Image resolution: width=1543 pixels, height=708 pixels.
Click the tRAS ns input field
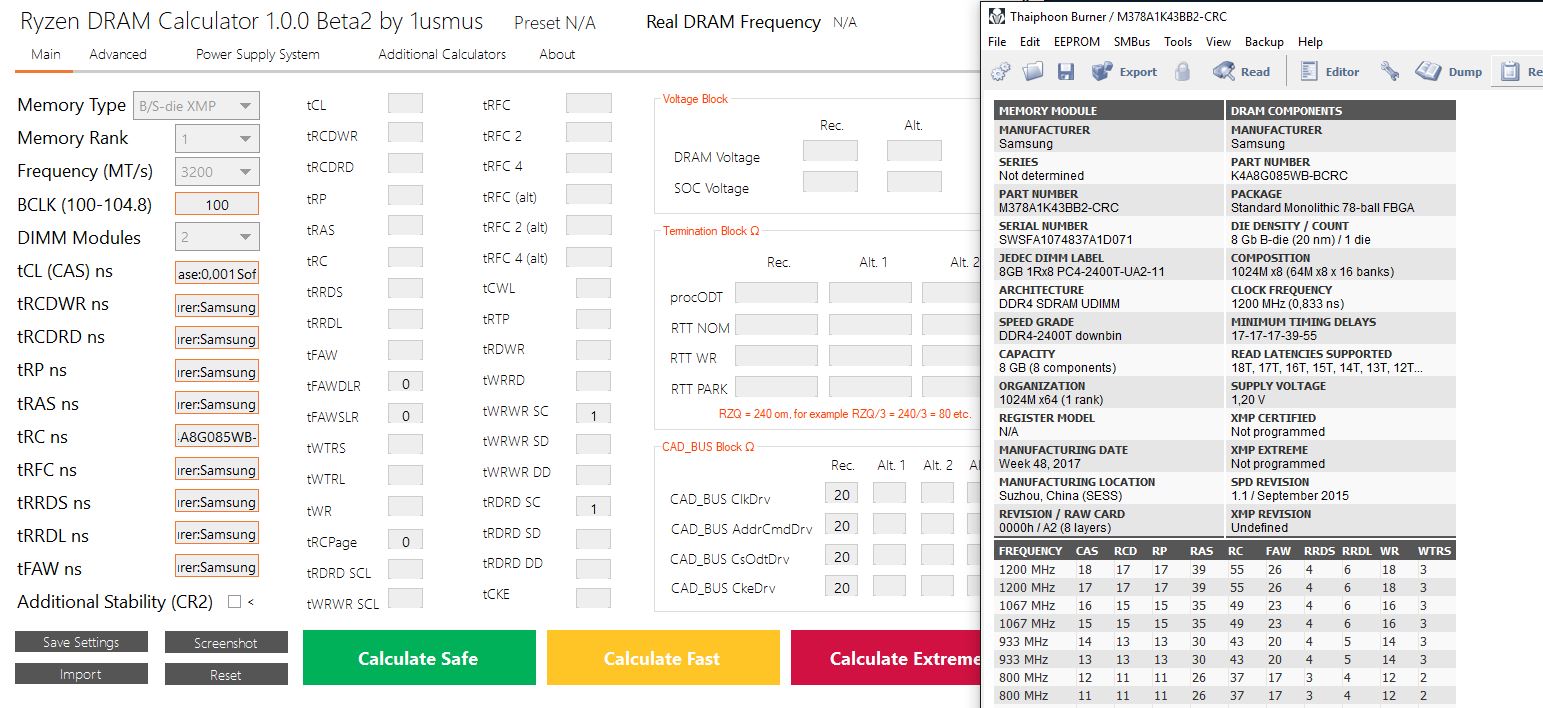click(x=217, y=404)
